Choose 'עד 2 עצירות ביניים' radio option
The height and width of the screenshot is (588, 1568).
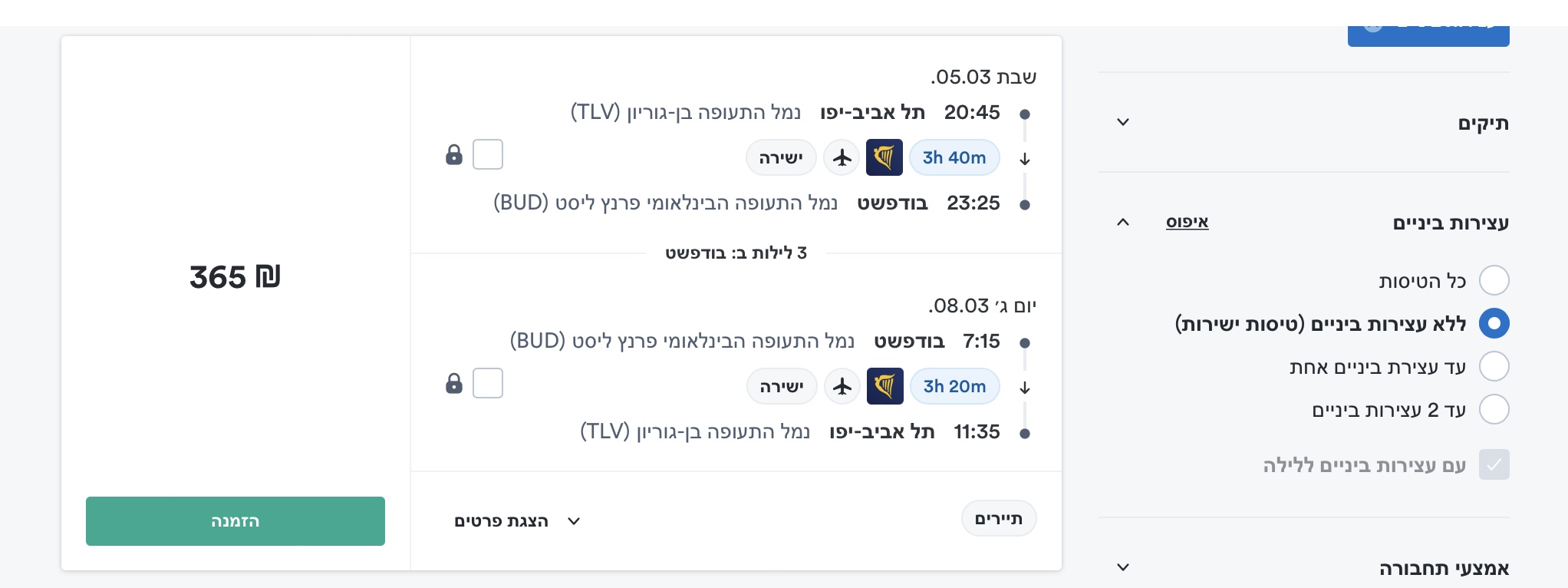point(1494,409)
